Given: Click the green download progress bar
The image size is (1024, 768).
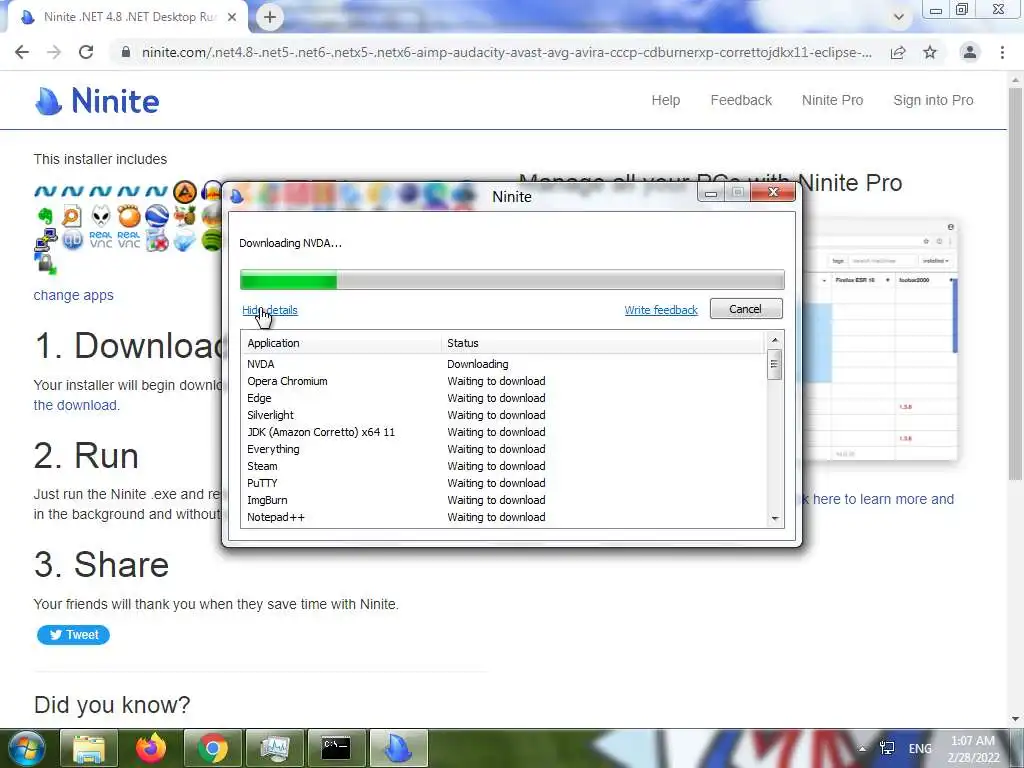Looking at the screenshot, I should coord(512,280).
